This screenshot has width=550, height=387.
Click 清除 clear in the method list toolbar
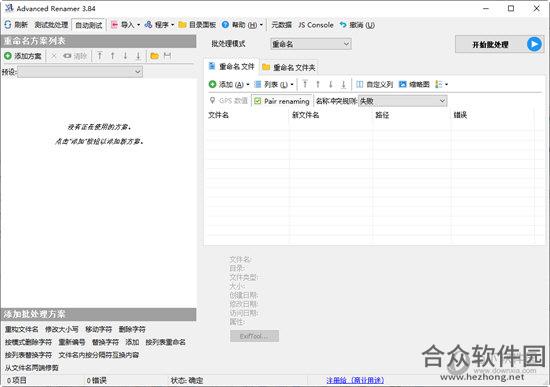click(x=75, y=56)
